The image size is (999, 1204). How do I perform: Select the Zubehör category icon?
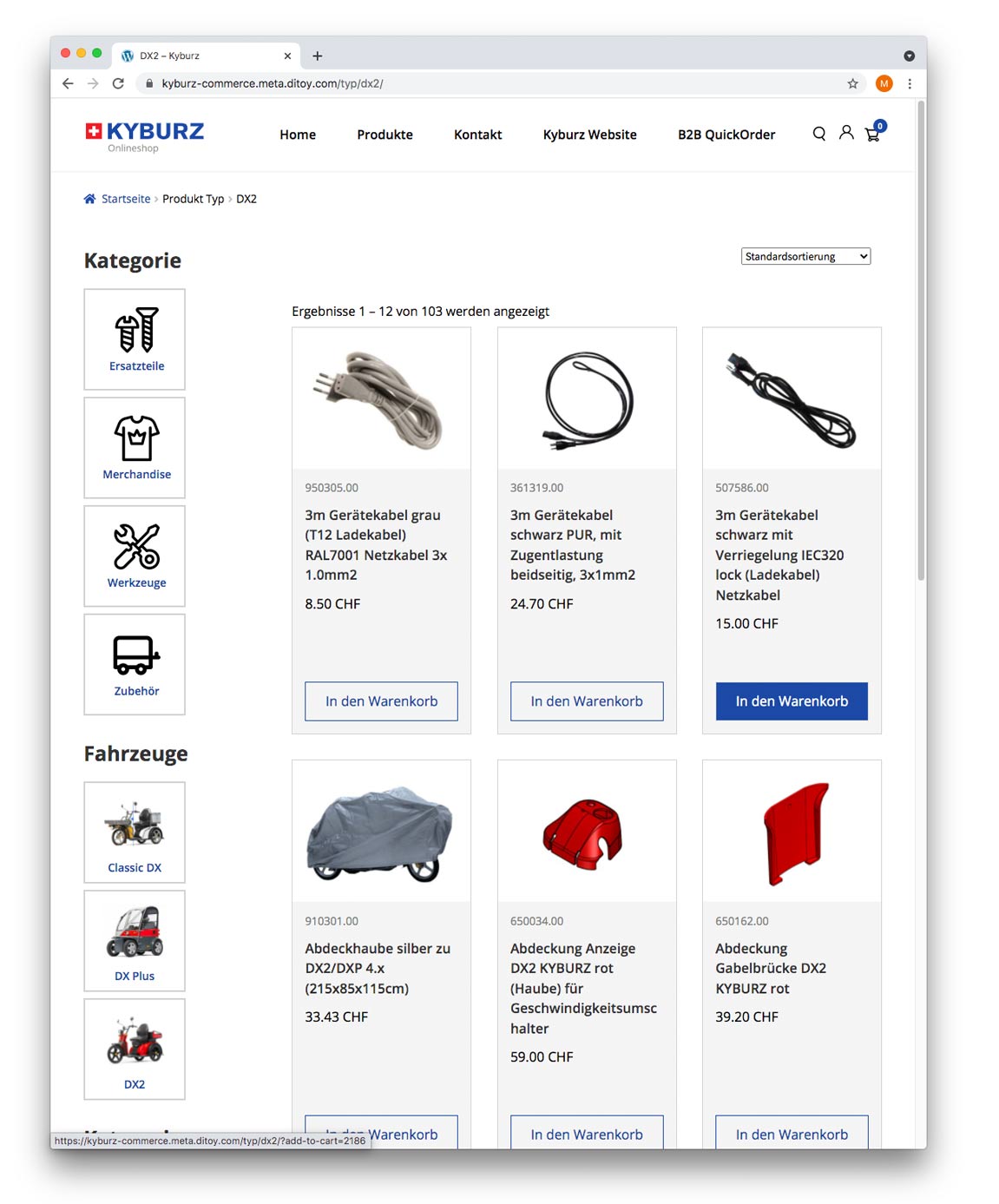click(x=135, y=665)
